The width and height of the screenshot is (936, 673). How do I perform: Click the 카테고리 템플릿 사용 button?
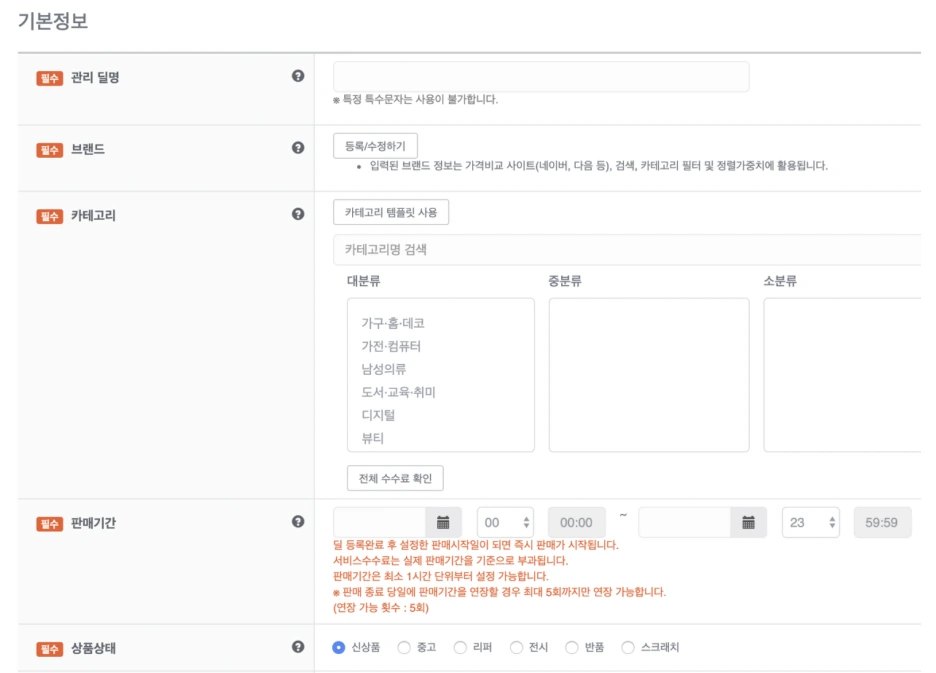pos(392,212)
